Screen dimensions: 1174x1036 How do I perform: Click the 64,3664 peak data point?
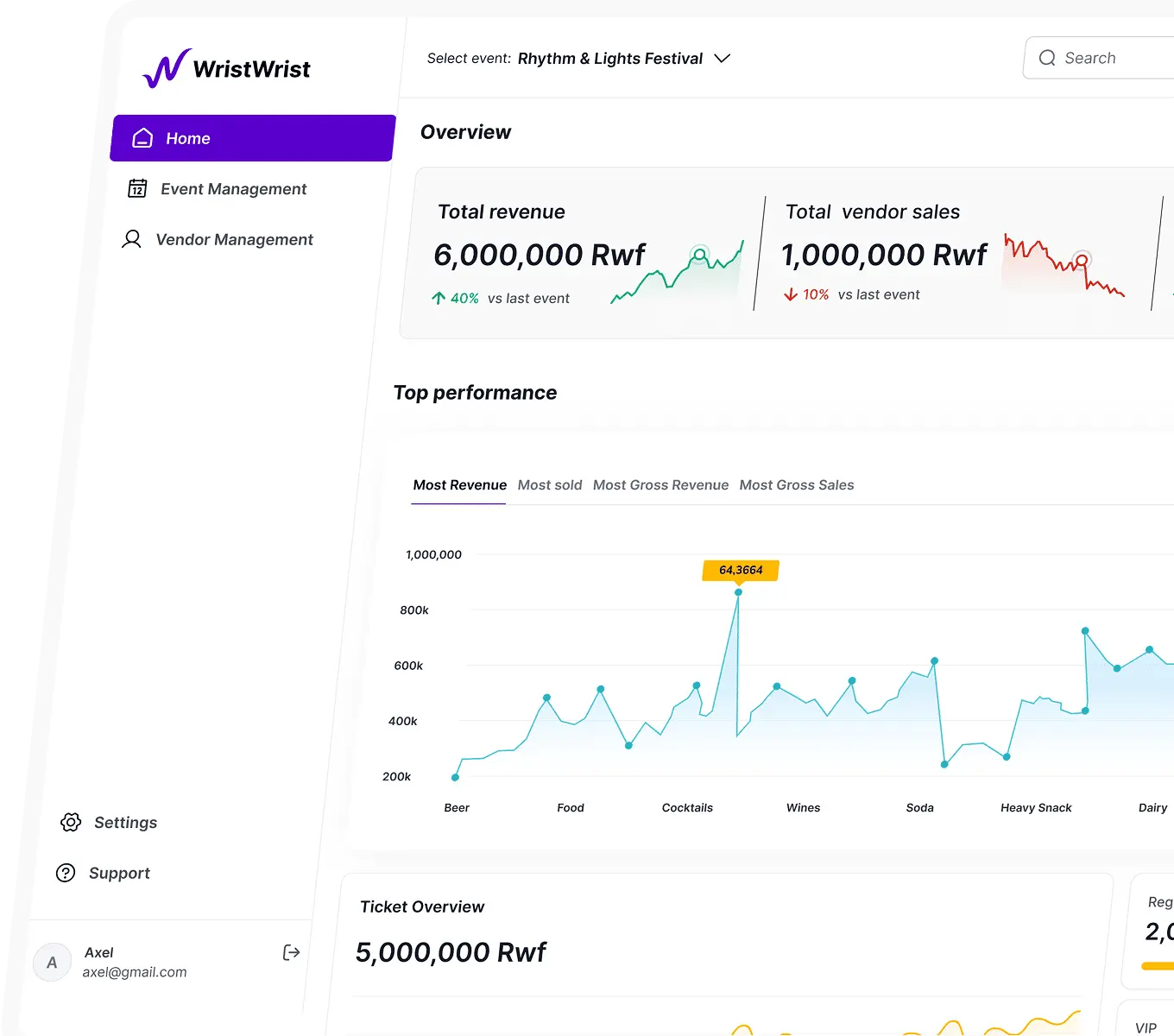tap(738, 592)
